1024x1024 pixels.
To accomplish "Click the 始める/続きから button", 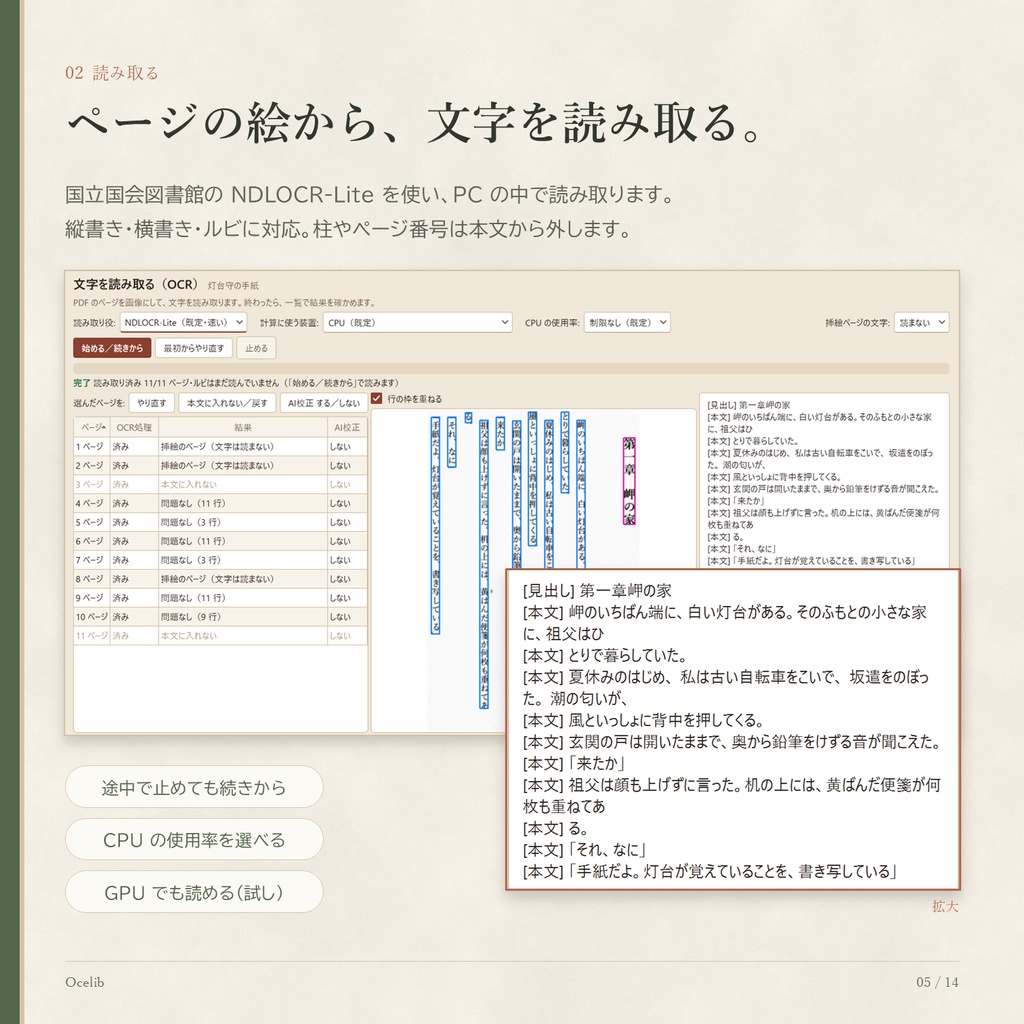I will [112, 348].
